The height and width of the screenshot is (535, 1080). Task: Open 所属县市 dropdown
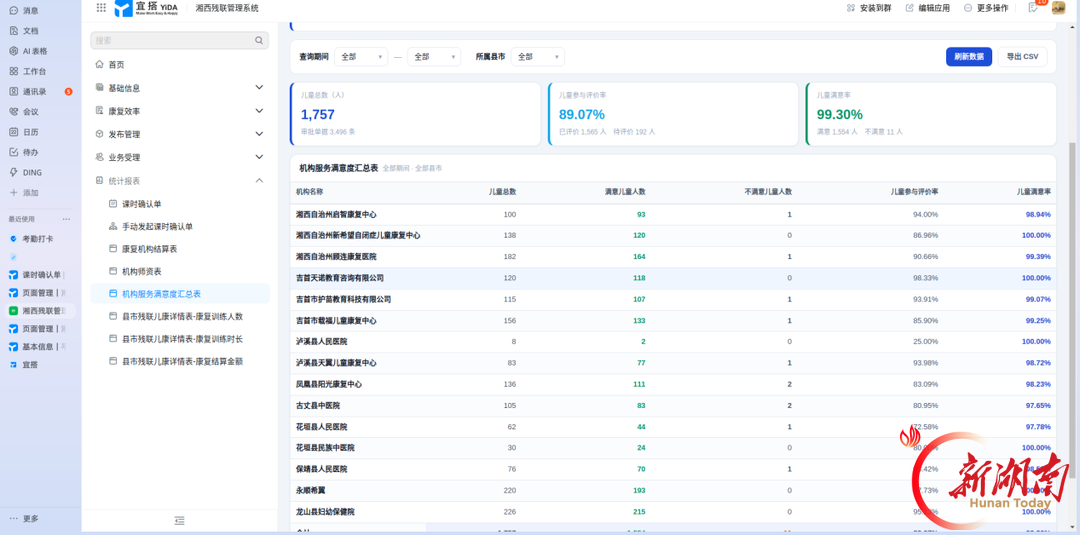(538, 57)
